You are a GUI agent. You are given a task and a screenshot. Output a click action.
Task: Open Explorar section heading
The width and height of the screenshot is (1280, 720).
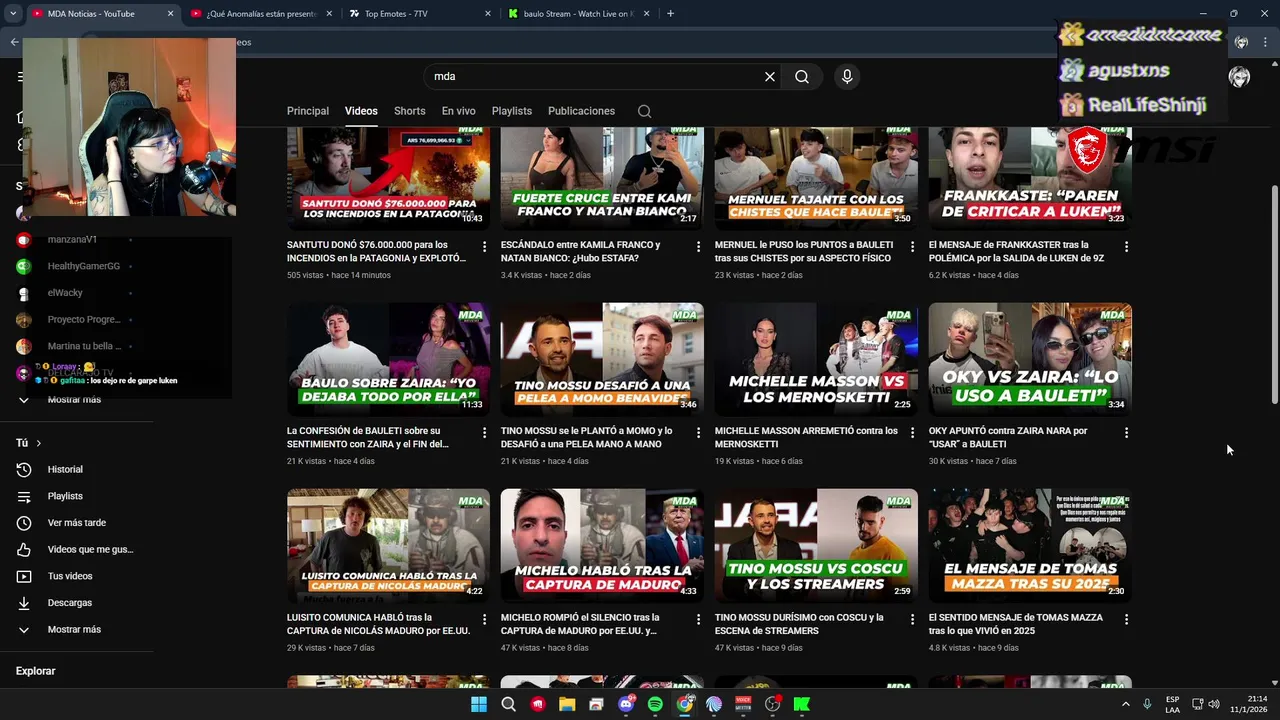[x=35, y=671]
